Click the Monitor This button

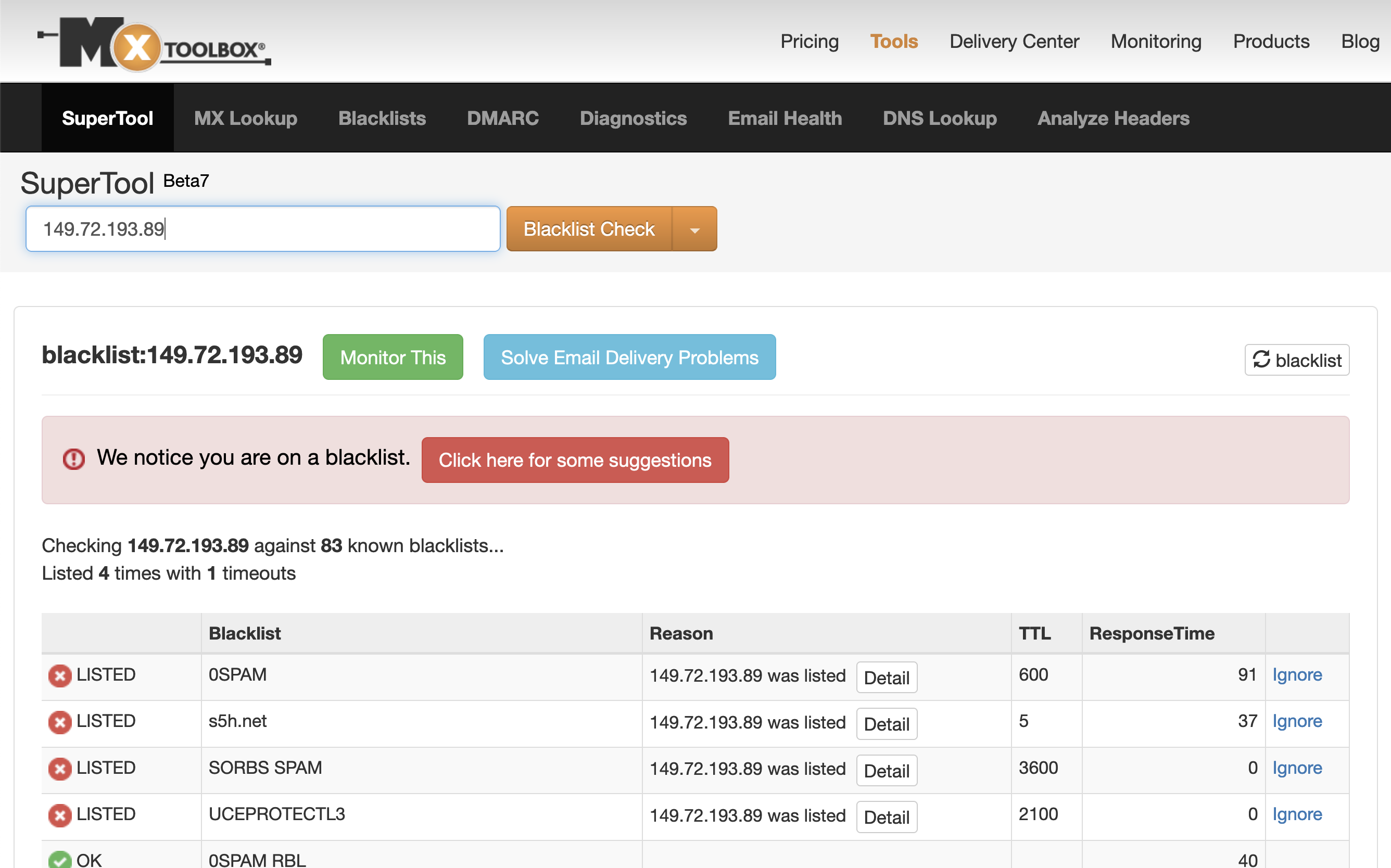(393, 357)
